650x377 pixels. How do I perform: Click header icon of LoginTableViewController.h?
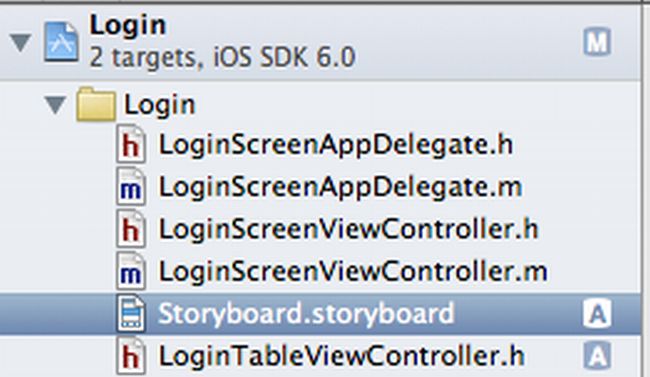click(131, 355)
